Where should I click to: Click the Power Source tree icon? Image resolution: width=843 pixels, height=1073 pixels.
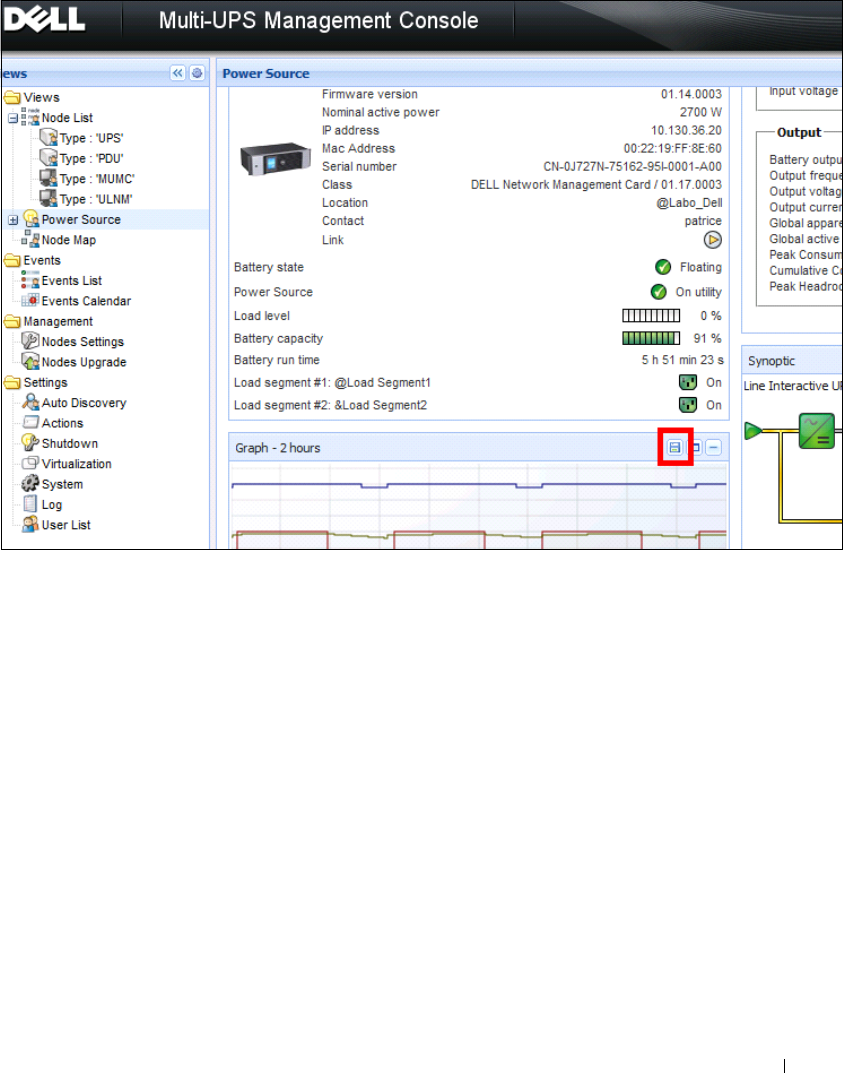point(31,219)
